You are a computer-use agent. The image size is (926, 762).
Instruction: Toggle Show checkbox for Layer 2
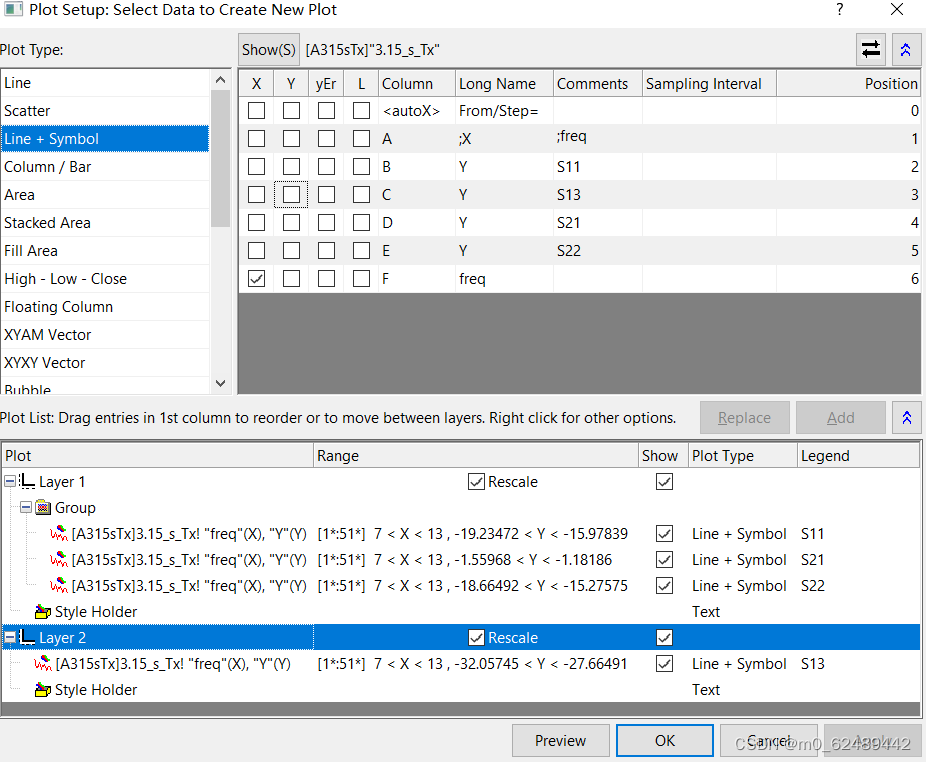pyautogui.click(x=664, y=637)
